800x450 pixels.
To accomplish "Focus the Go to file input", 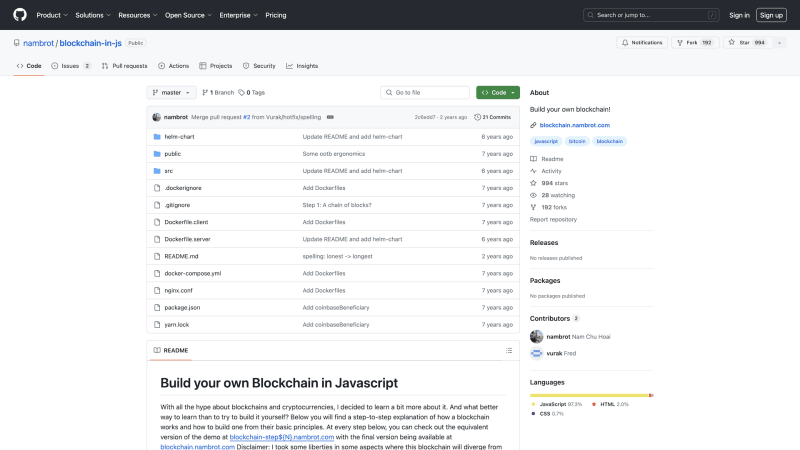I will tap(424, 92).
